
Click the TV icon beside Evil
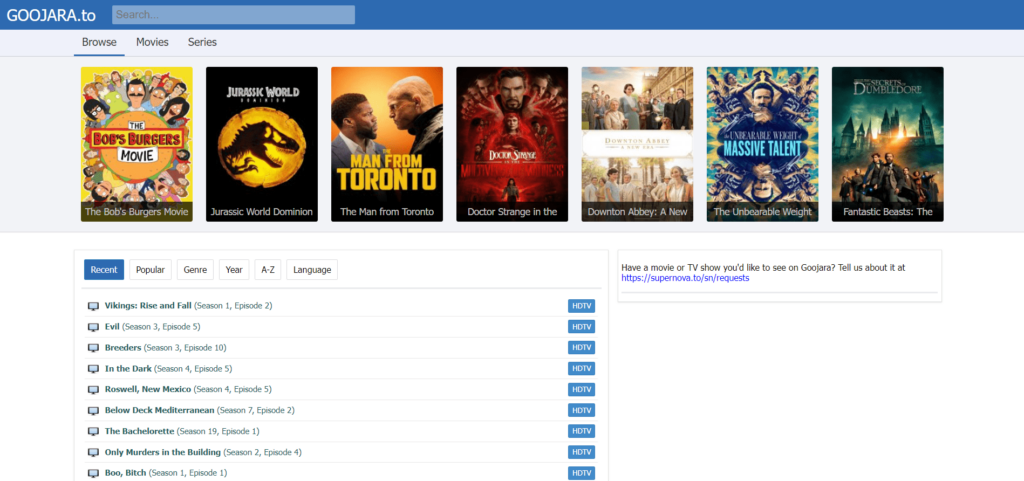pyautogui.click(x=94, y=327)
